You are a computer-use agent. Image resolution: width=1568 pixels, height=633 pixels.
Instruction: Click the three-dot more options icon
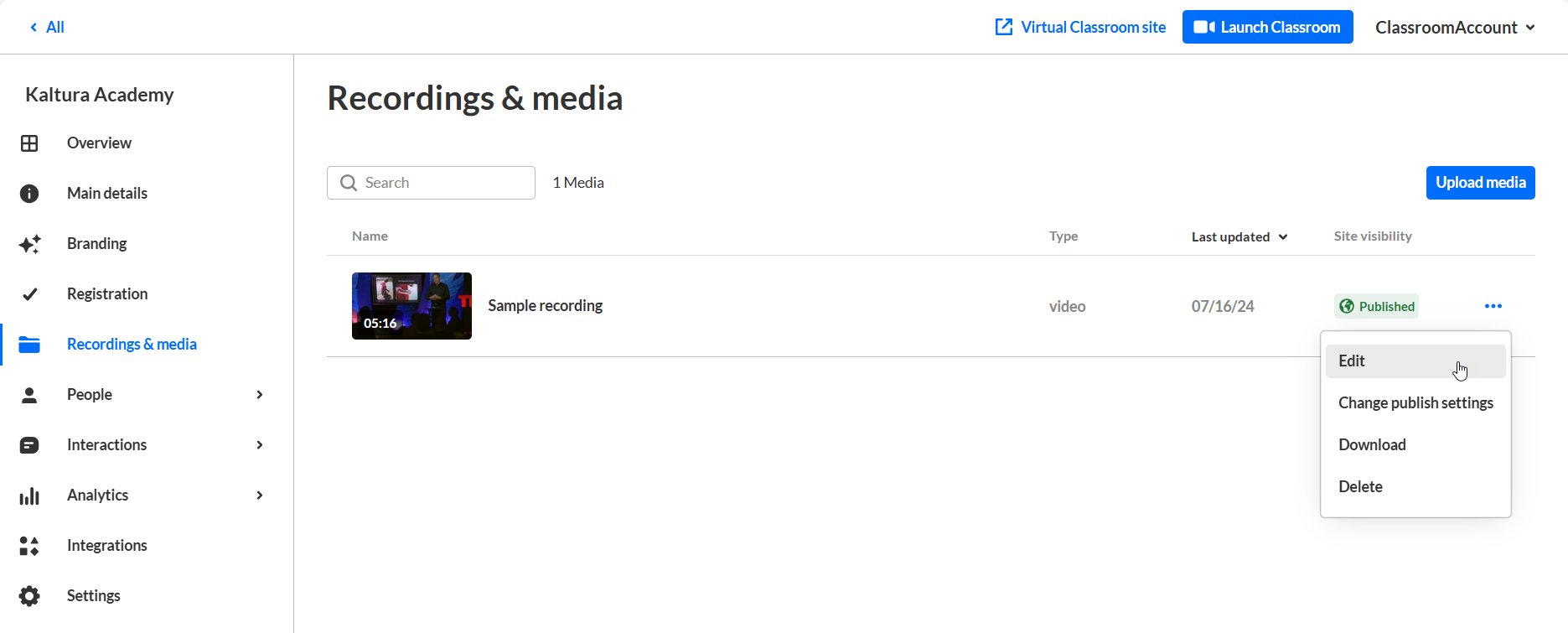pos(1493,306)
